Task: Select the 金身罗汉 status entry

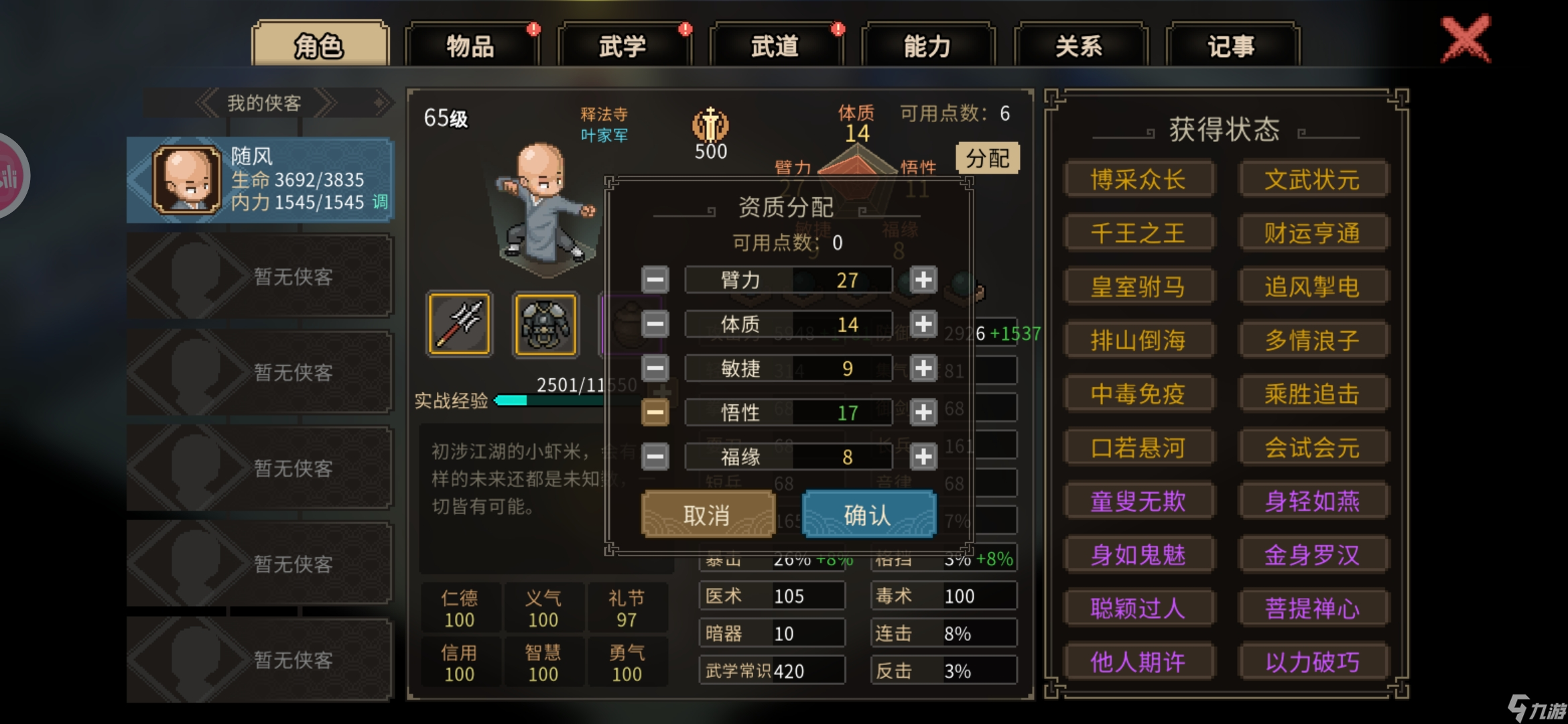Action: pyautogui.click(x=1312, y=554)
